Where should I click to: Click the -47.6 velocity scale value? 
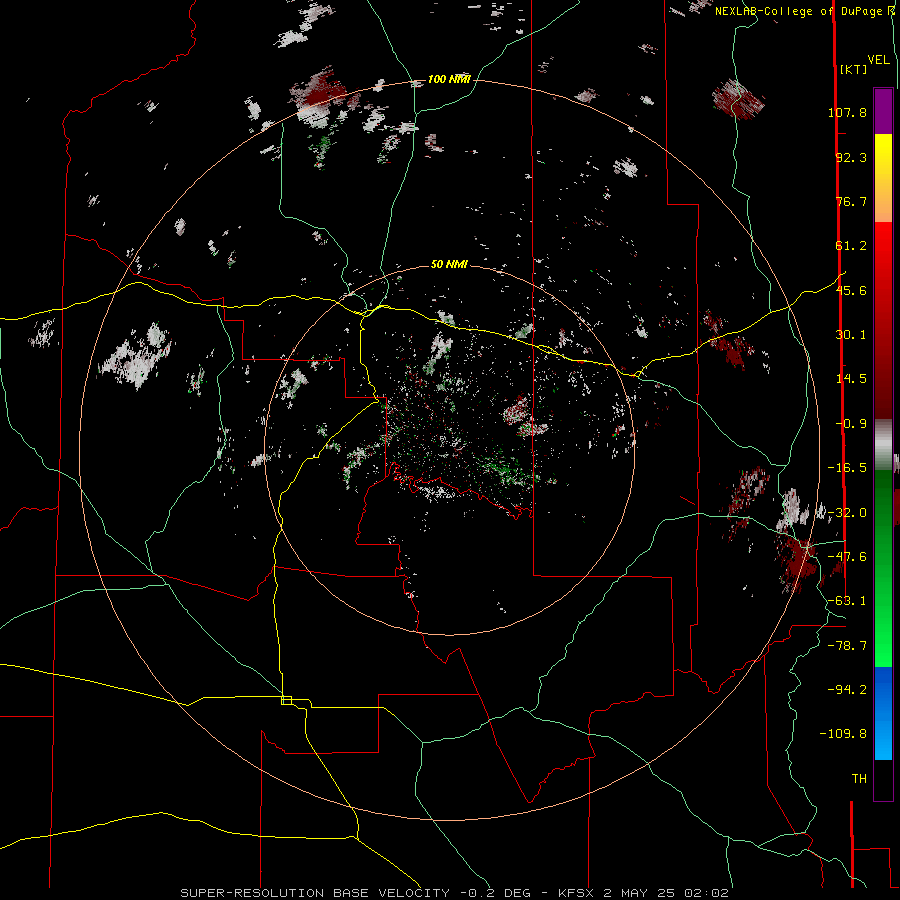click(x=847, y=556)
